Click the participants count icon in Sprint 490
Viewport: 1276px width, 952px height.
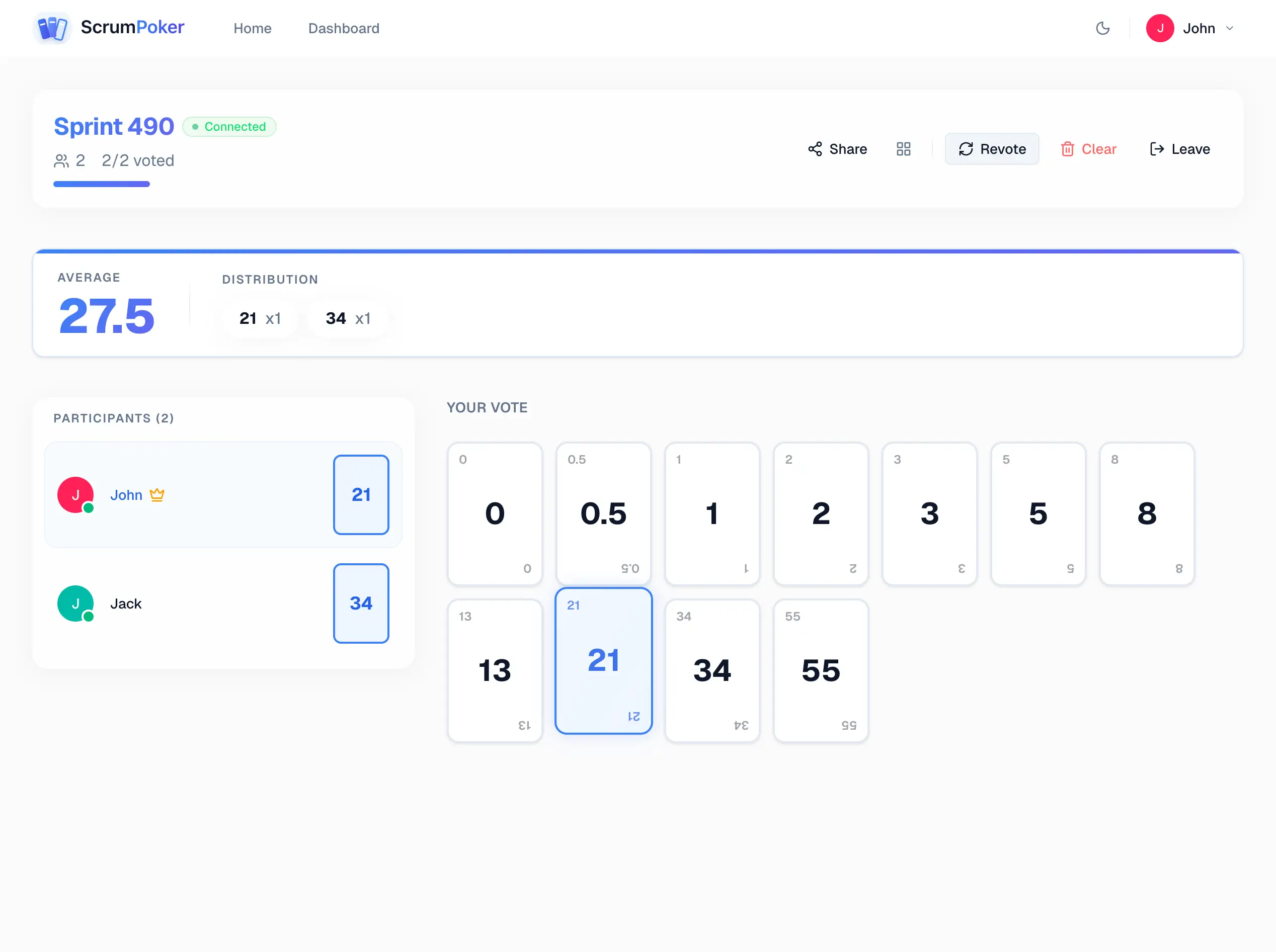pyautogui.click(x=62, y=161)
